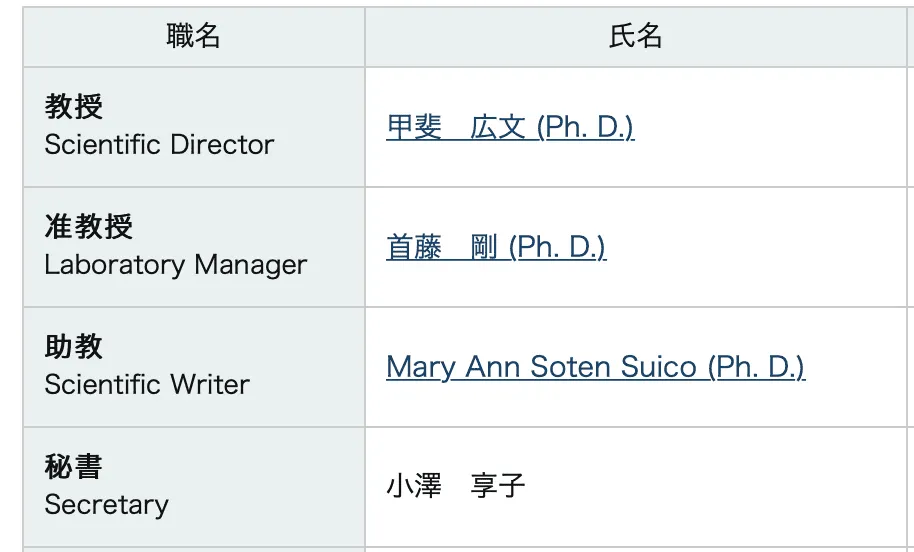914x552 pixels.
Task: Click the Secretary label
Action: click(106, 505)
